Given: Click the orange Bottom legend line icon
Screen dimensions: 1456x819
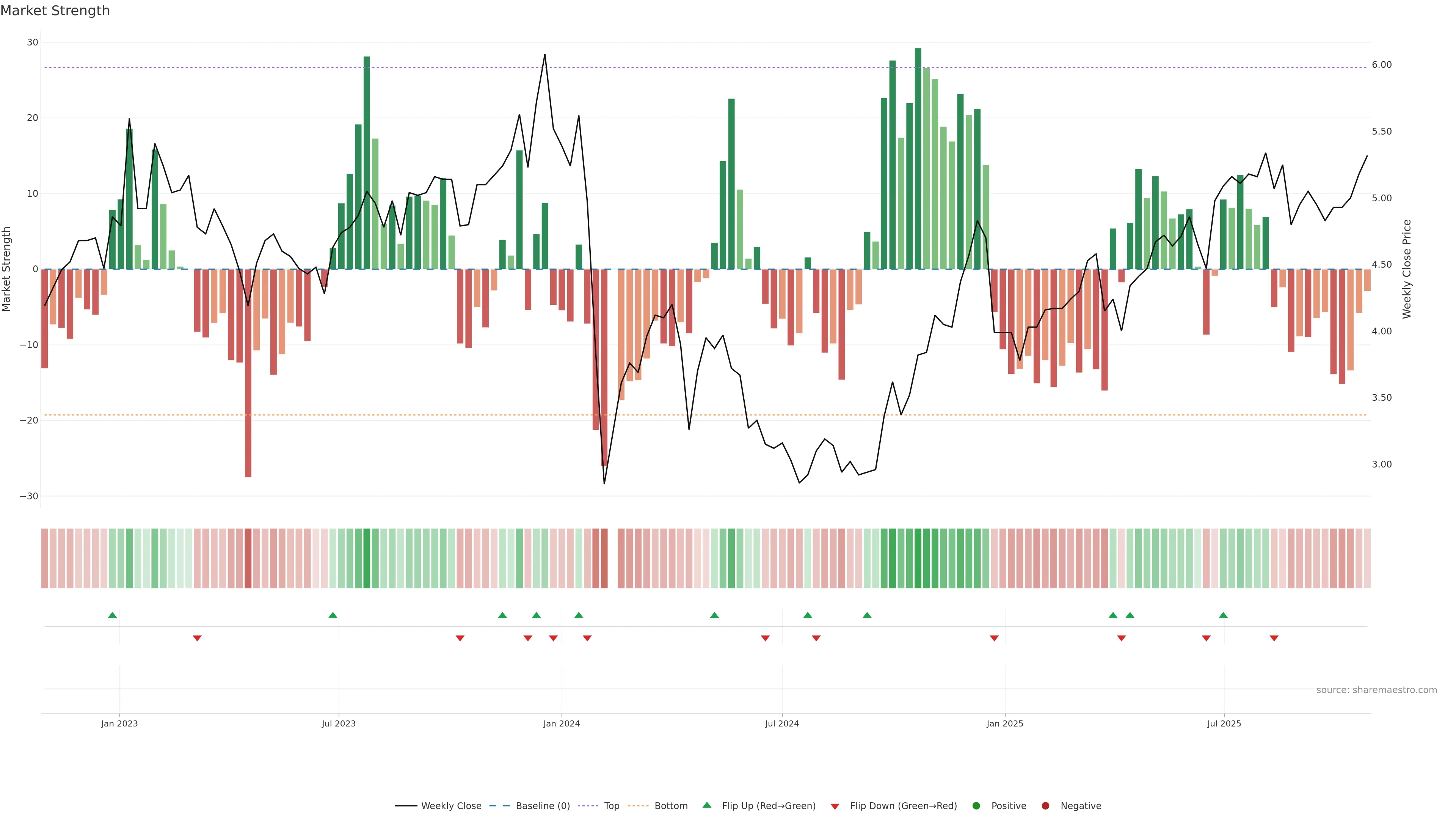Looking at the screenshot, I should 638,806.
